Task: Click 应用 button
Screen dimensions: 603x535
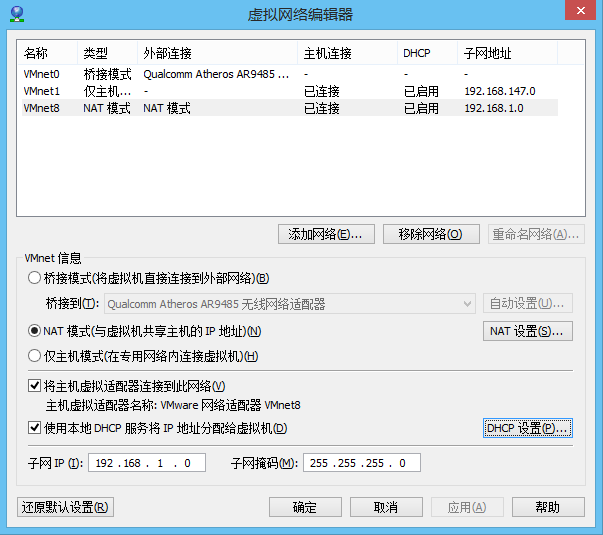Action: [467, 507]
